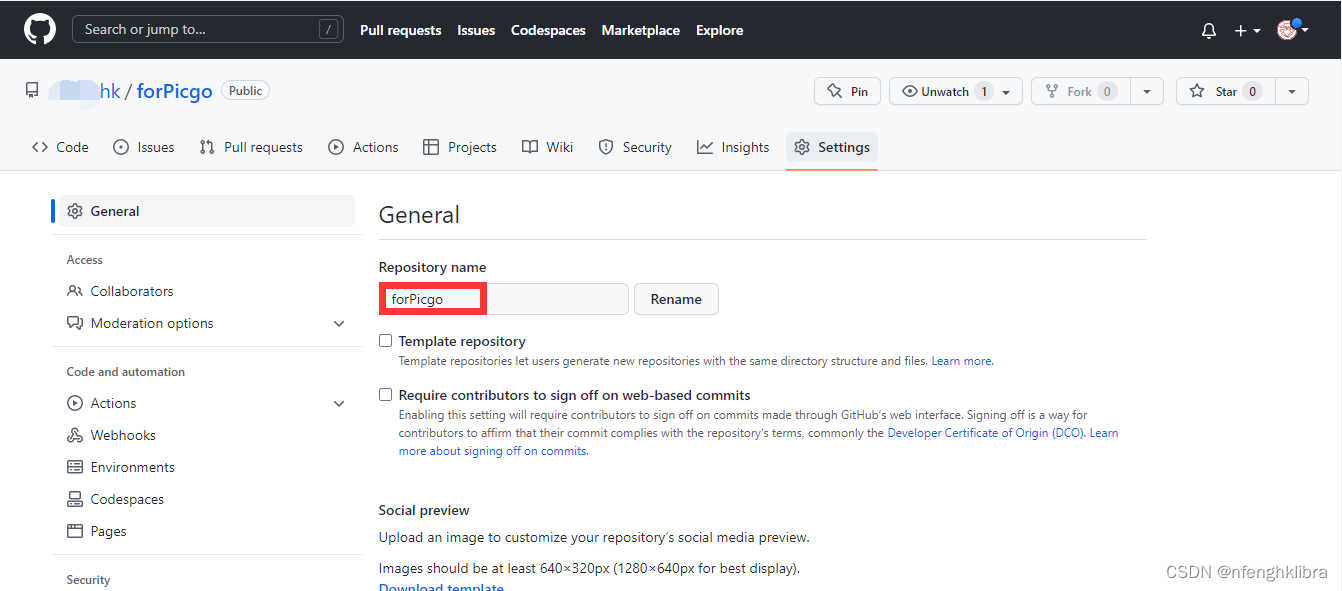
Task: Open Explore in the top navigation
Action: tap(720, 30)
